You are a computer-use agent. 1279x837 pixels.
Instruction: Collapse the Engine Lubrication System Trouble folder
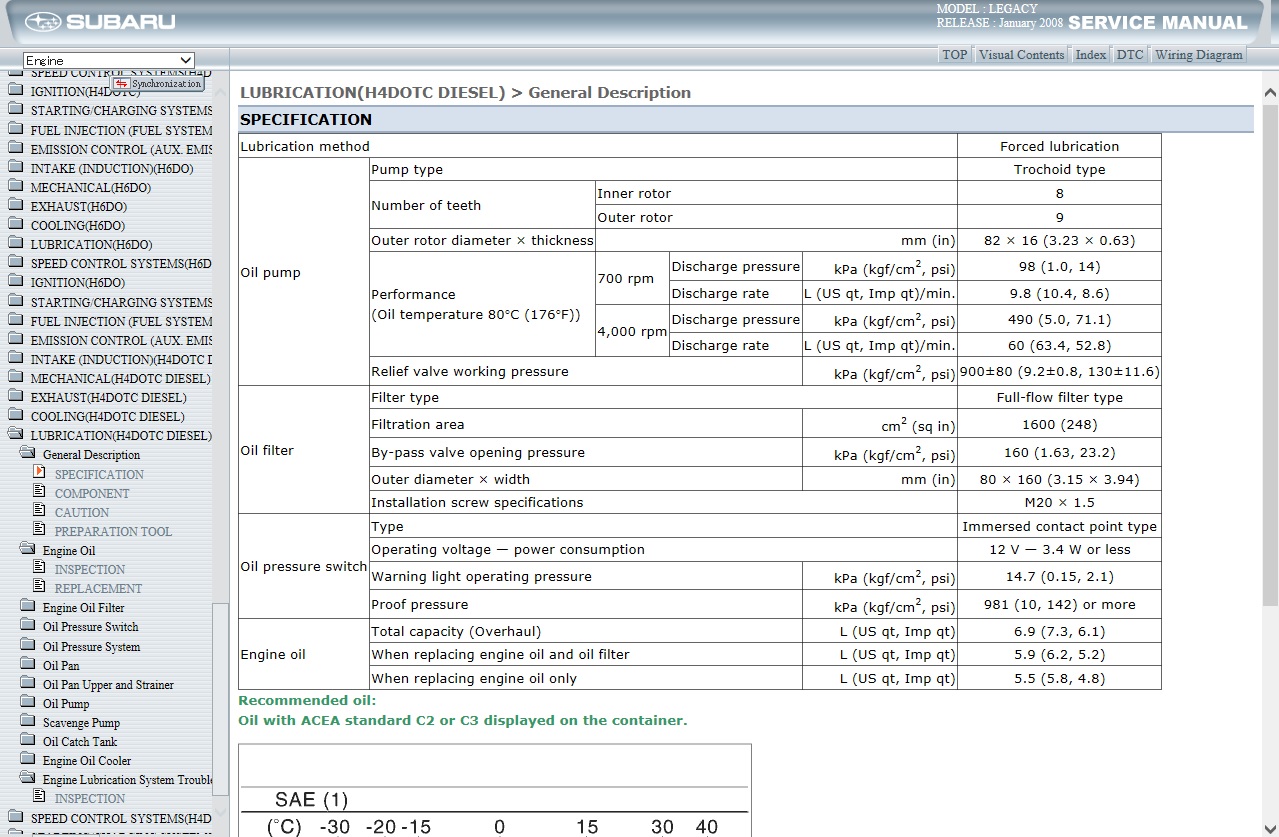pyautogui.click(x=27, y=778)
